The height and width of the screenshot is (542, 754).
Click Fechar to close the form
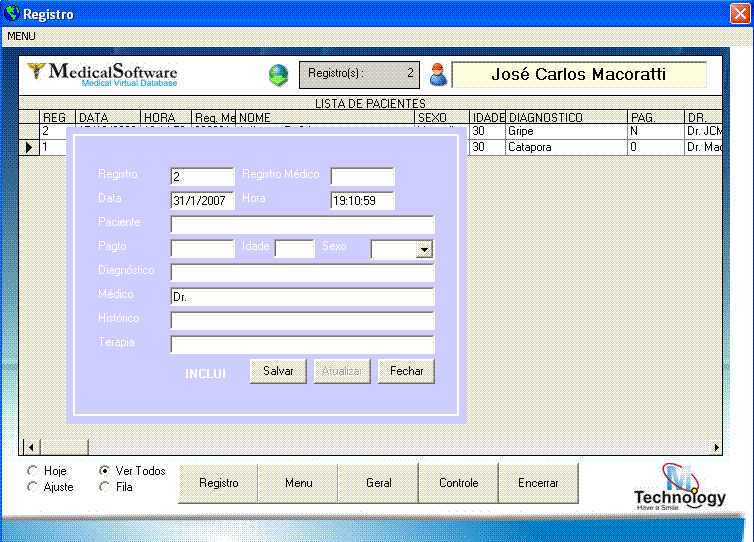coord(406,371)
